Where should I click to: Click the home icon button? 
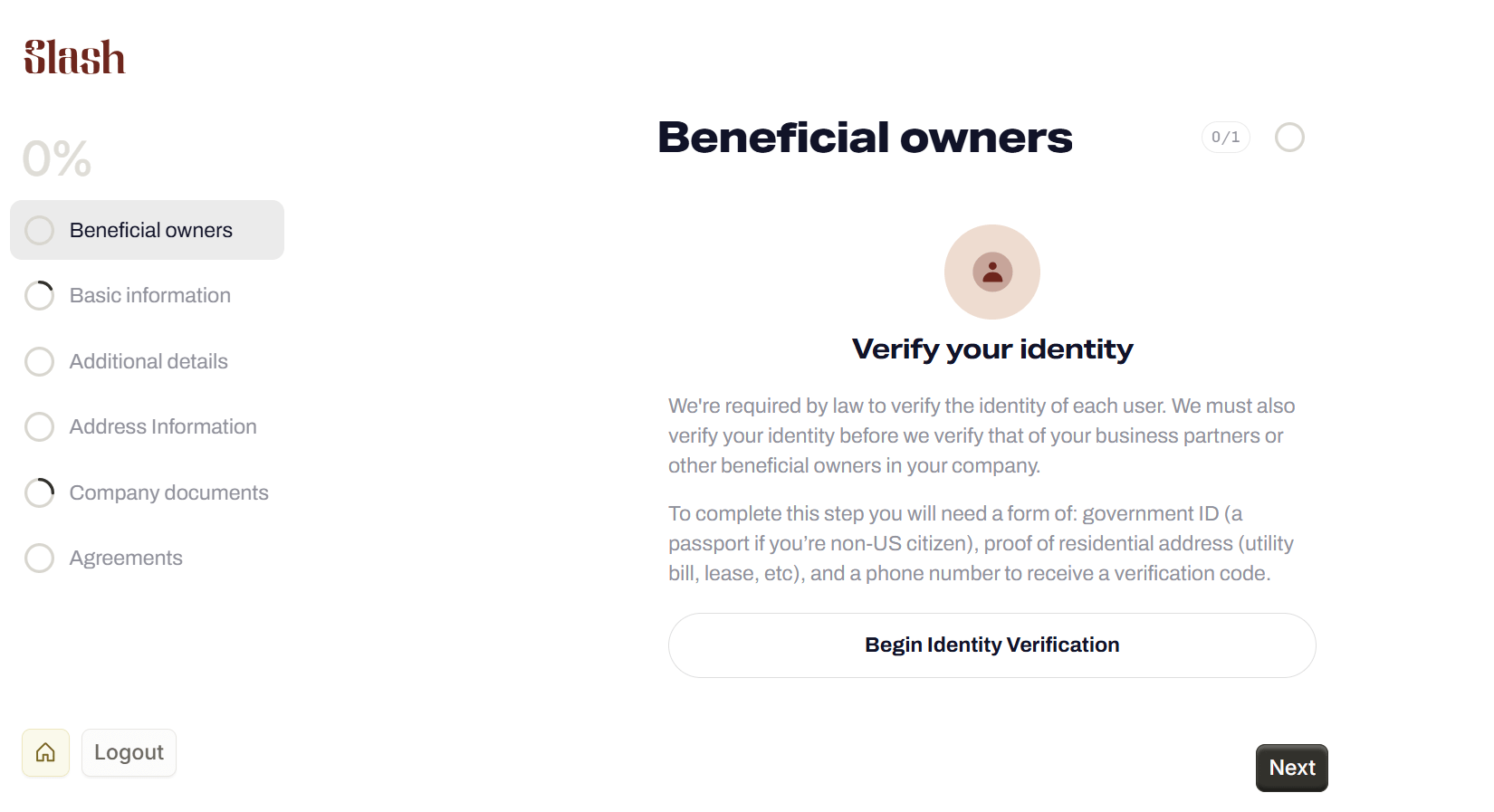click(x=45, y=752)
